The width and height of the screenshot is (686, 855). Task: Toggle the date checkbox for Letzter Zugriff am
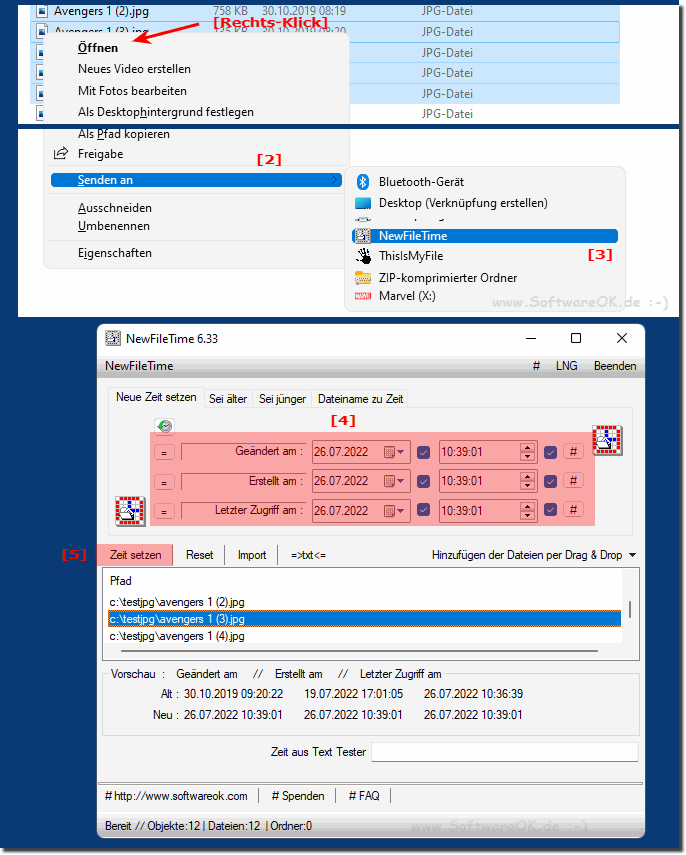tap(423, 510)
